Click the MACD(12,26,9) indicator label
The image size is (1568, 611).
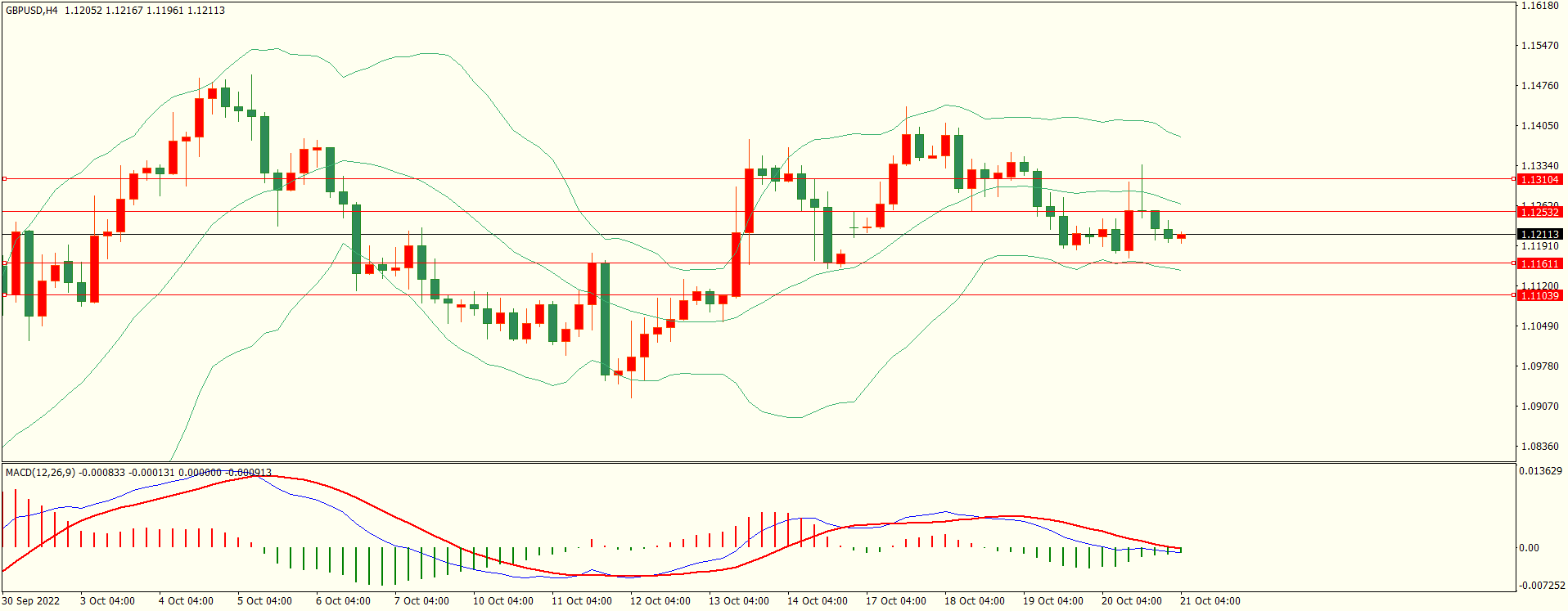pos(40,473)
